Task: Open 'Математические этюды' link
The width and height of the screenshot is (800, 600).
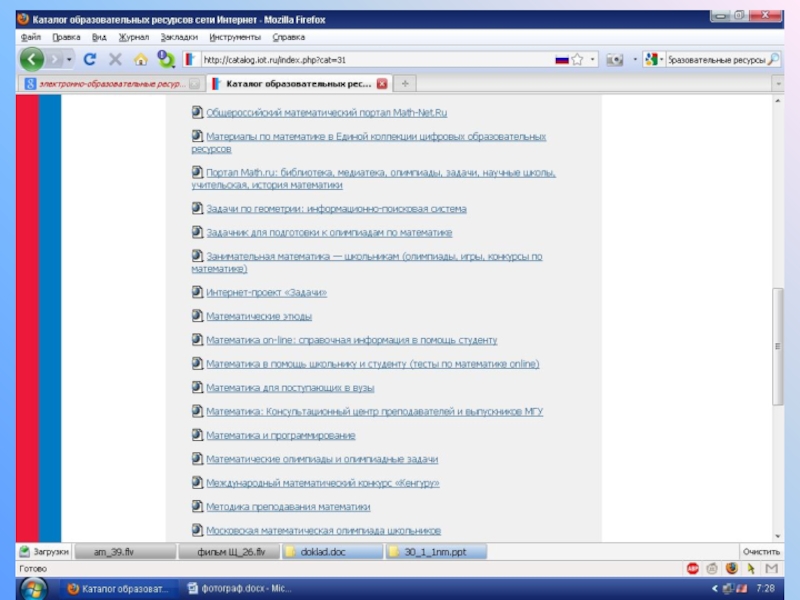Action: [x=259, y=316]
